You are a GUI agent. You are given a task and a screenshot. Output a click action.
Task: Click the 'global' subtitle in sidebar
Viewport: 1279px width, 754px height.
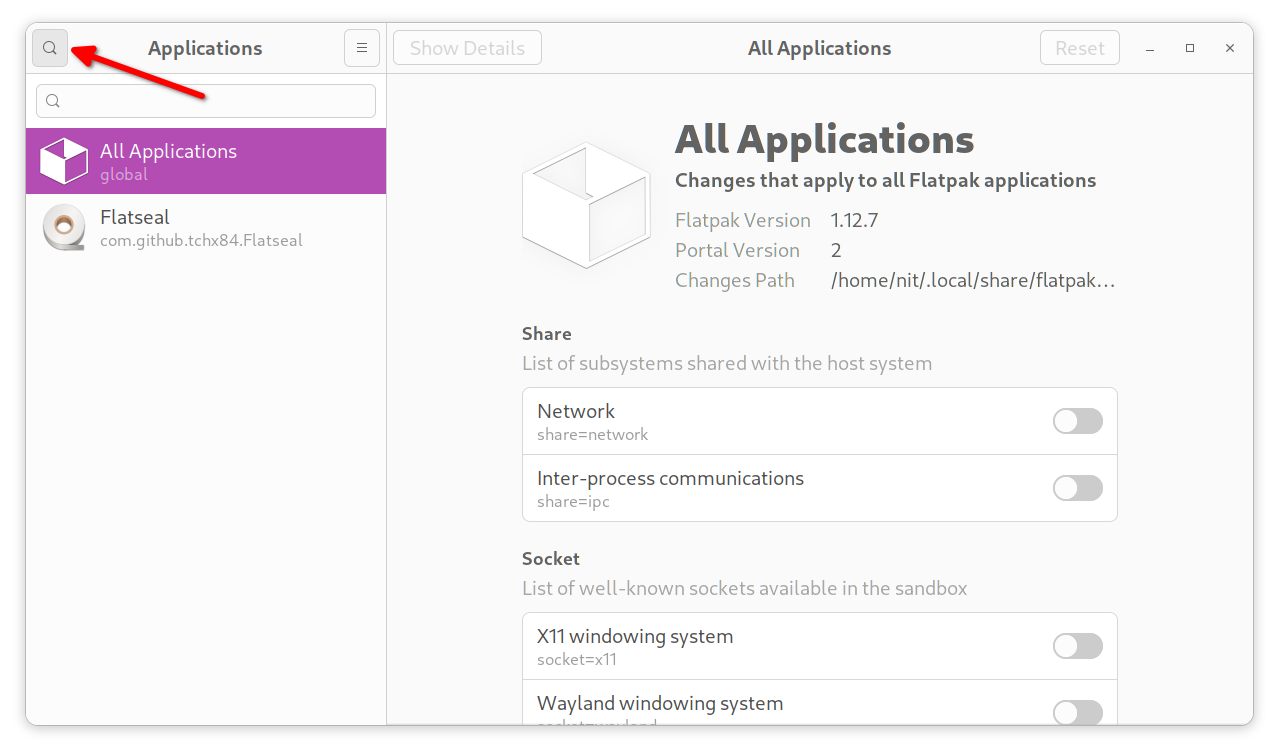(x=124, y=175)
